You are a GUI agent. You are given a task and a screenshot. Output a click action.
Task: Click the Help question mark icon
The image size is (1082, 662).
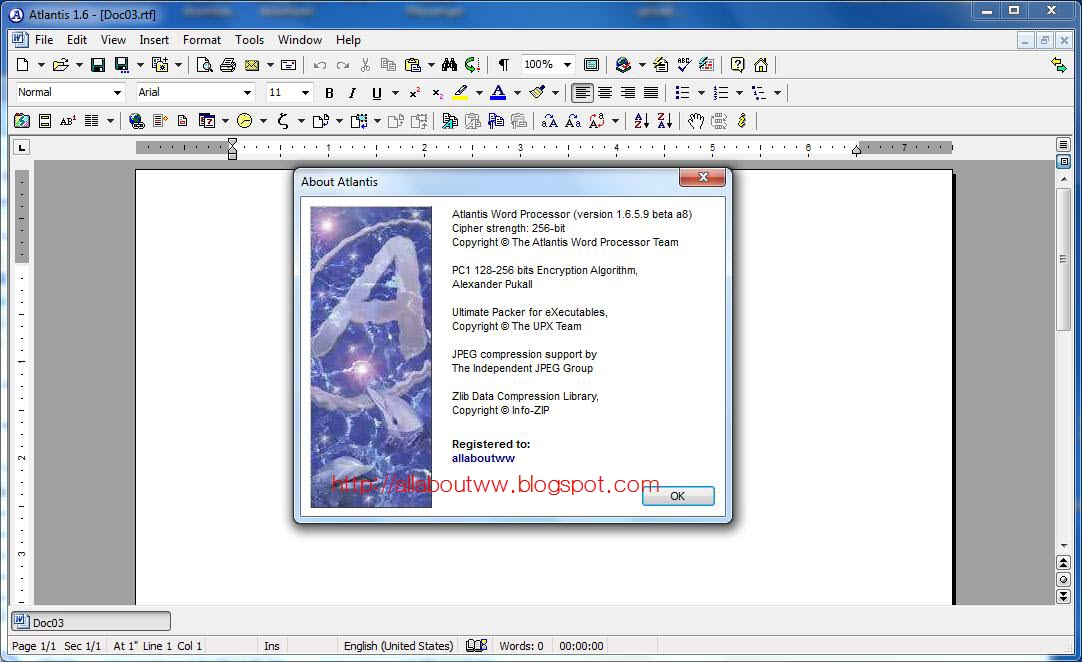pyautogui.click(x=738, y=65)
